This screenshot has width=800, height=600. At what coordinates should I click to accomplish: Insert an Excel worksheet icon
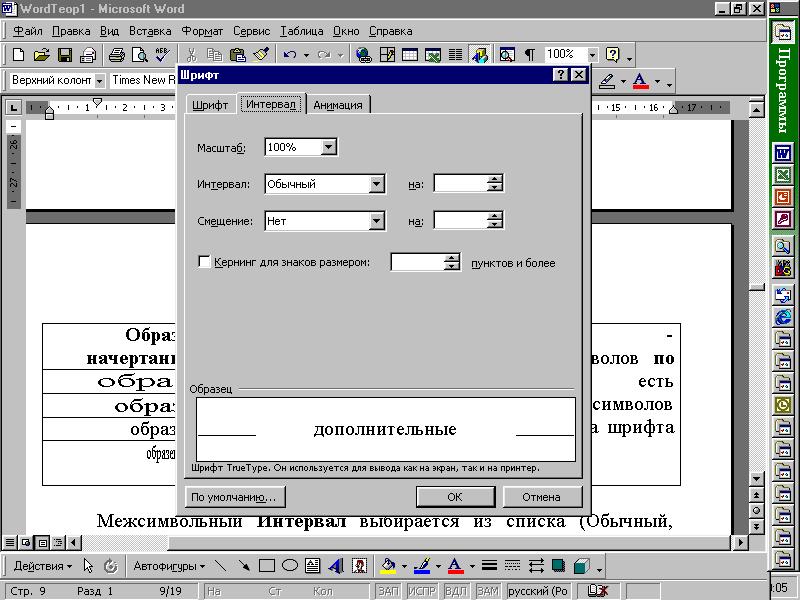coord(433,55)
